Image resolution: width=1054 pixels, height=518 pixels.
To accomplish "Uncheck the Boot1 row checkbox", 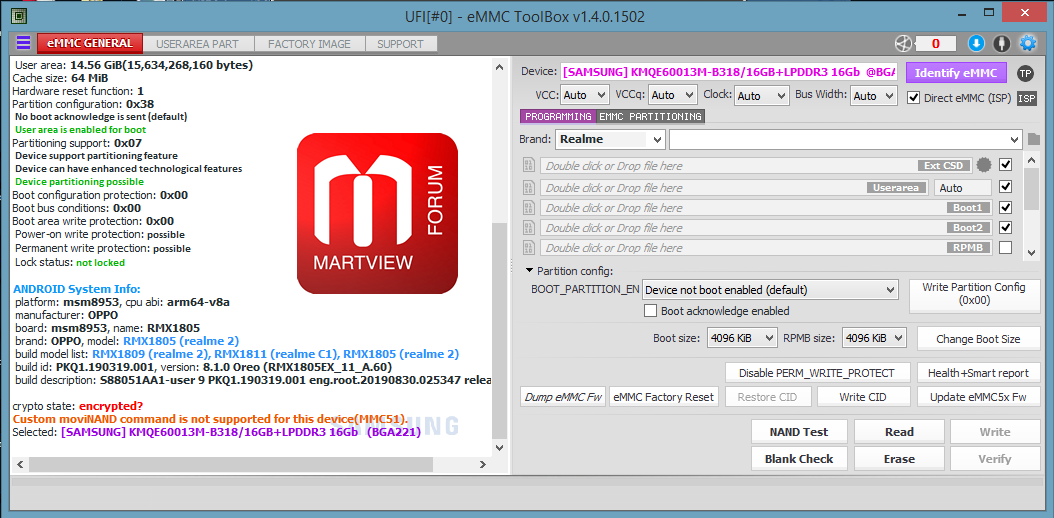I will click(1006, 207).
